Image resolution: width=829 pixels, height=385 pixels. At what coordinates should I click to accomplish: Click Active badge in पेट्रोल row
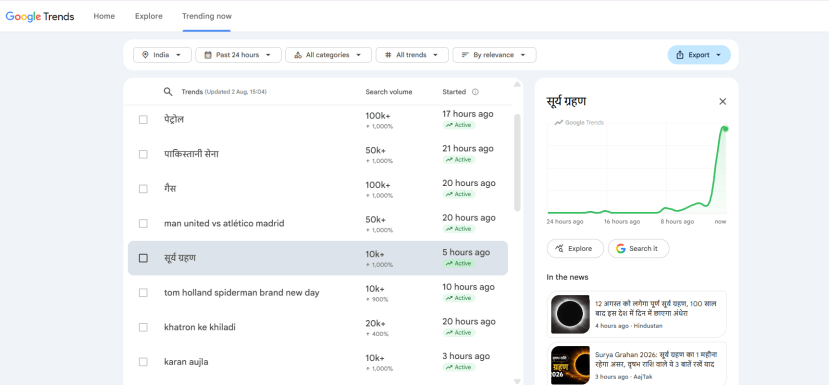[459, 125]
